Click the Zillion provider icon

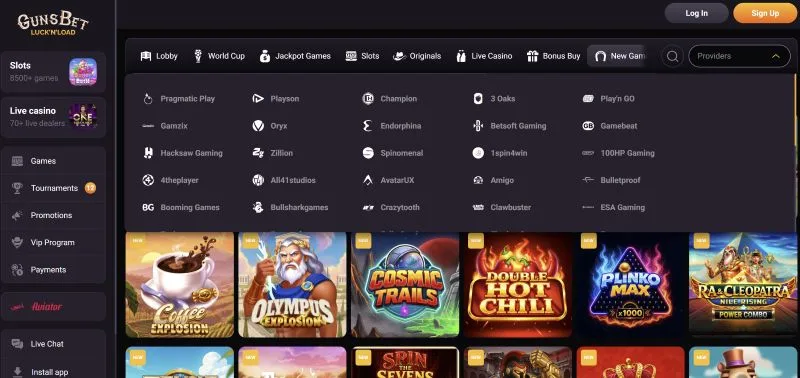[x=258, y=153]
